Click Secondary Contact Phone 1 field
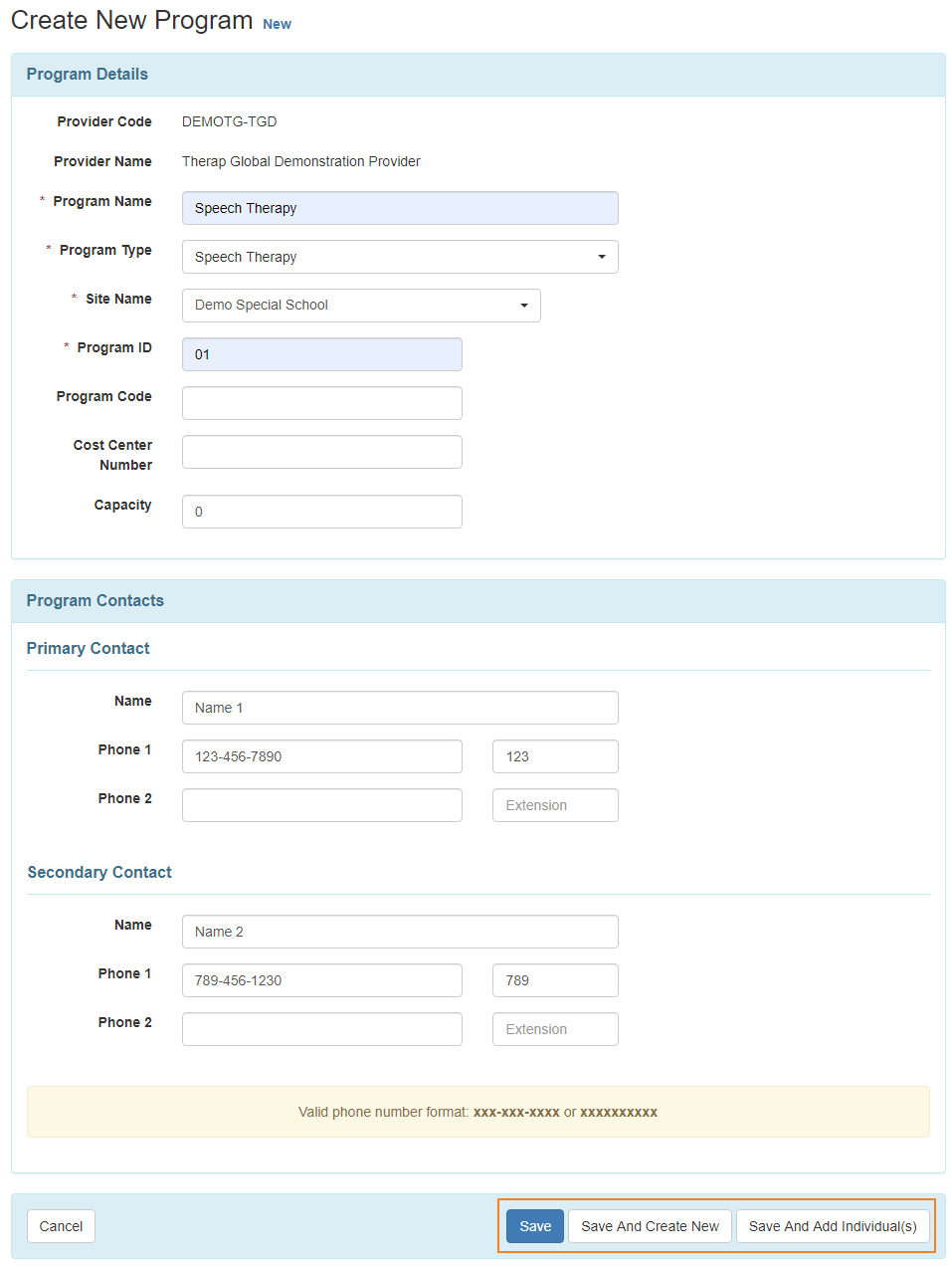The width and height of the screenshot is (952, 1267). [x=322, y=980]
